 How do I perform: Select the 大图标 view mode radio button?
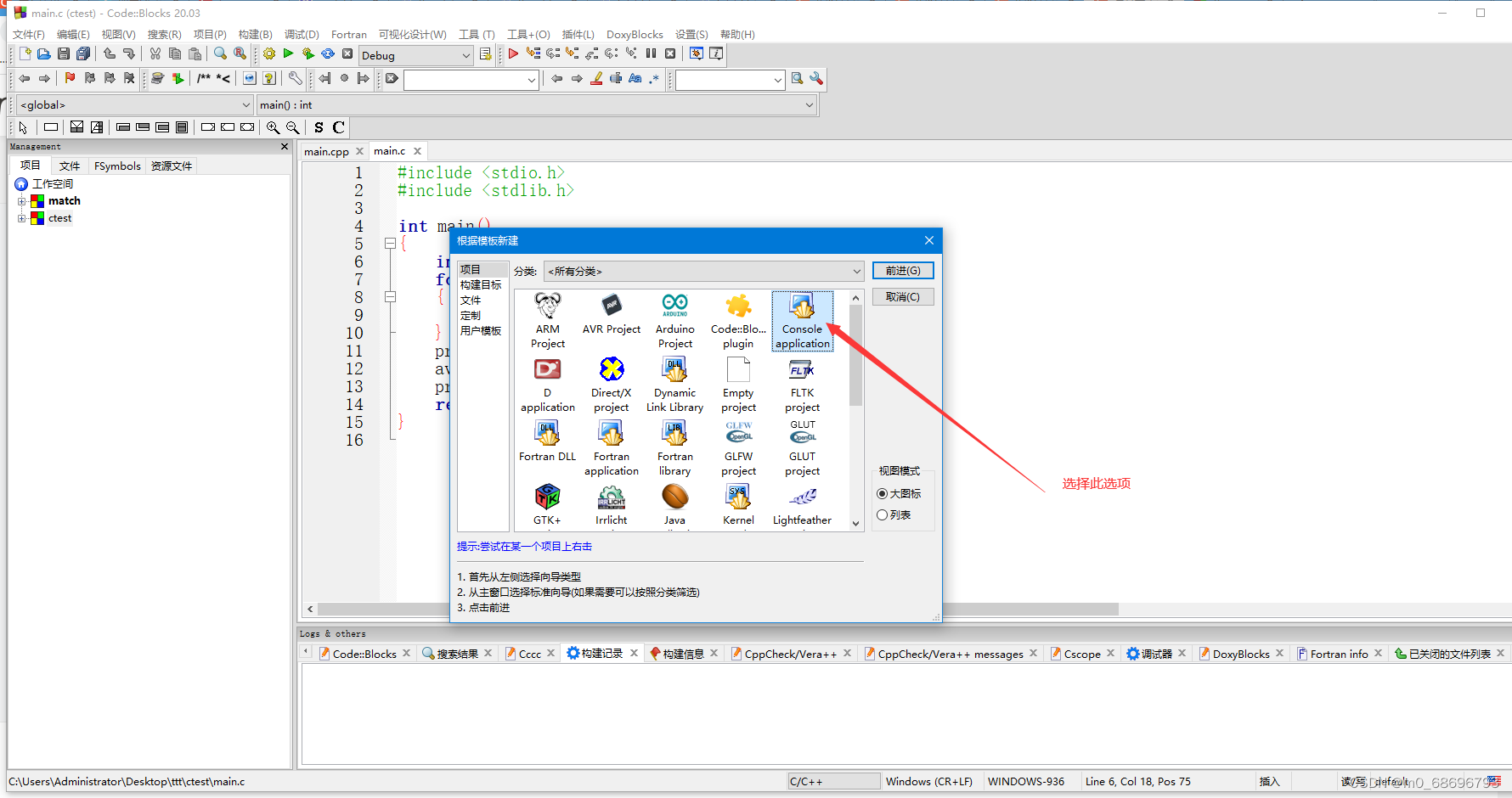click(882, 493)
